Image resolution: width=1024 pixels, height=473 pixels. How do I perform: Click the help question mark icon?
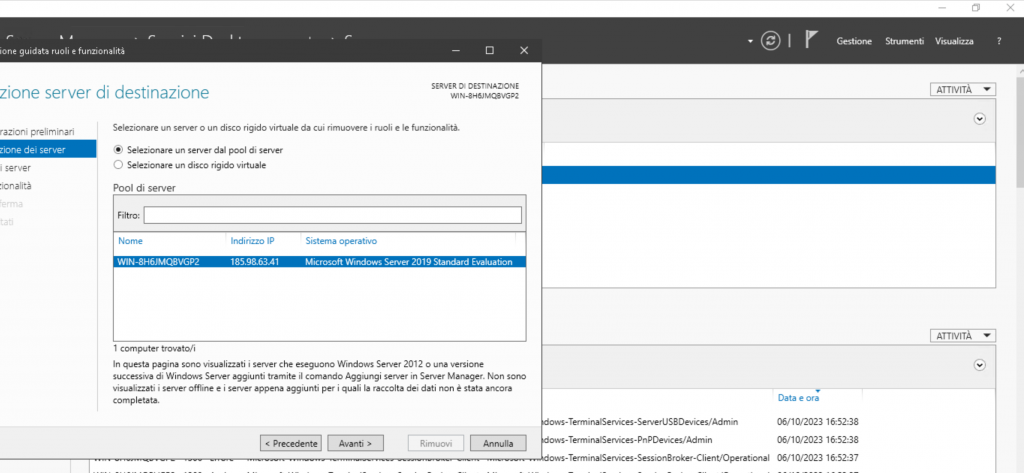(x=998, y=41)
